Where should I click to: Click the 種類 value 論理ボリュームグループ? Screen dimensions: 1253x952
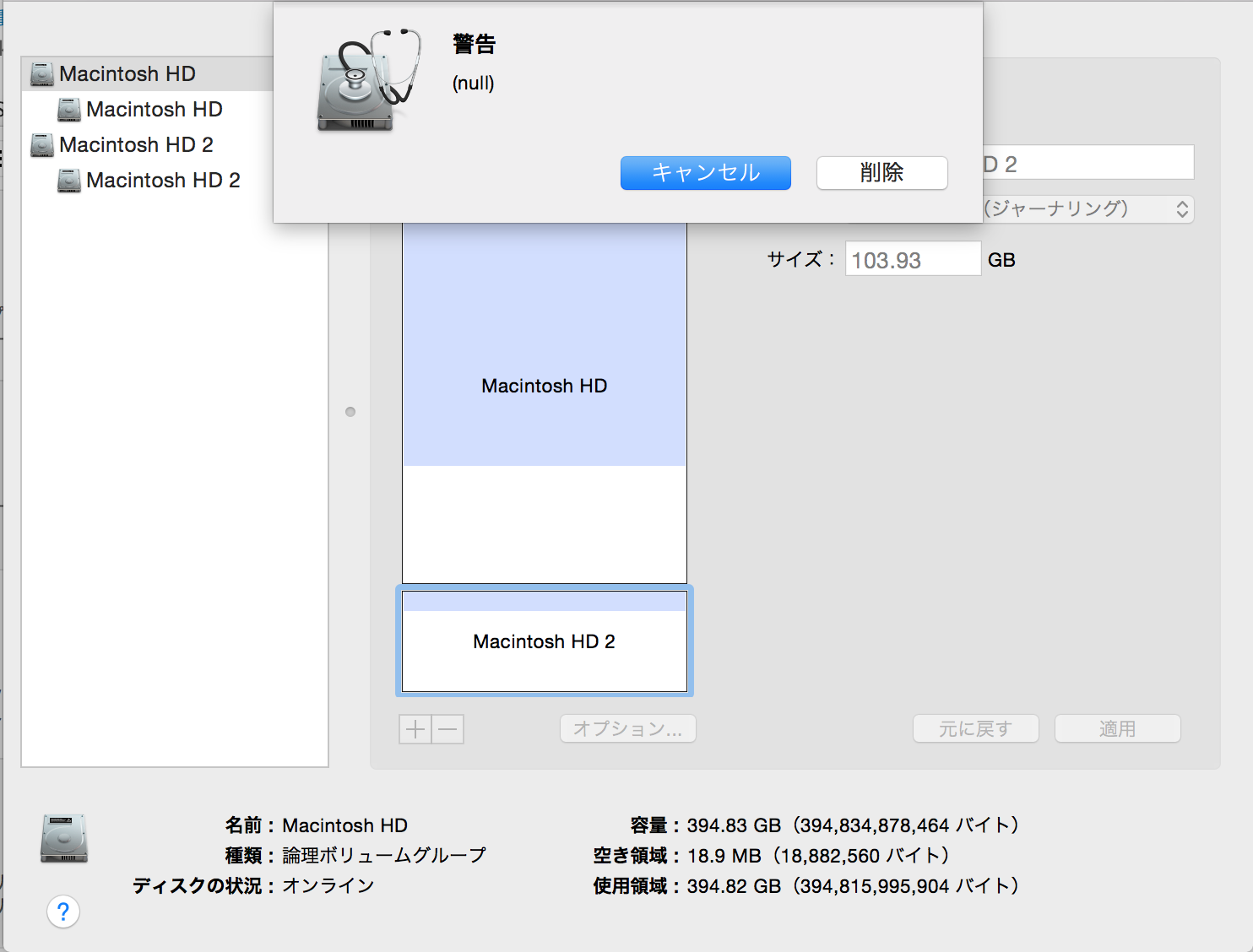pos(384,856)
